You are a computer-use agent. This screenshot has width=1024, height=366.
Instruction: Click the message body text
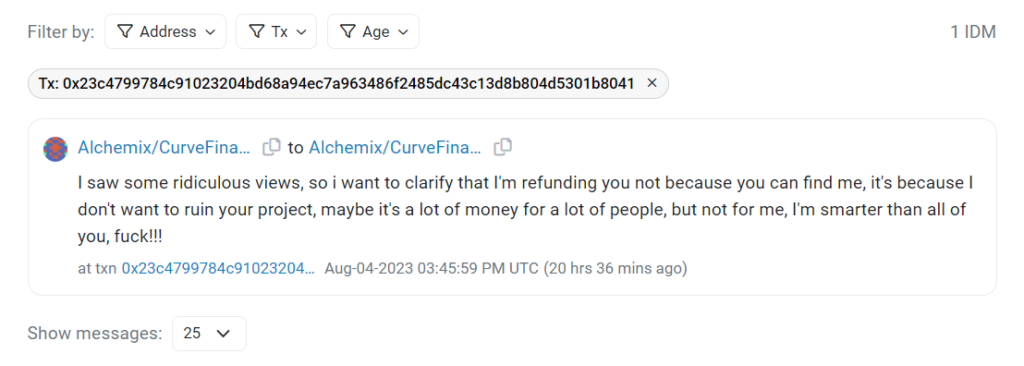pyautogui.click(x=526, y=209)
